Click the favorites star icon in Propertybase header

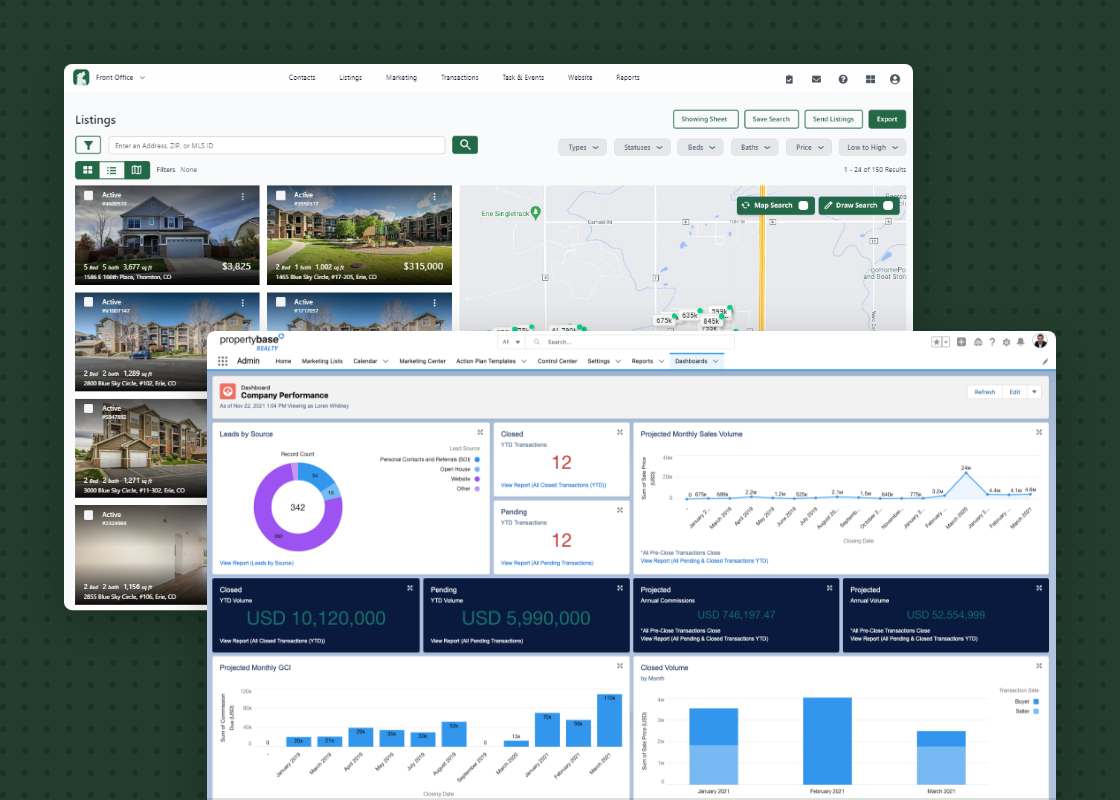point(936,342)
